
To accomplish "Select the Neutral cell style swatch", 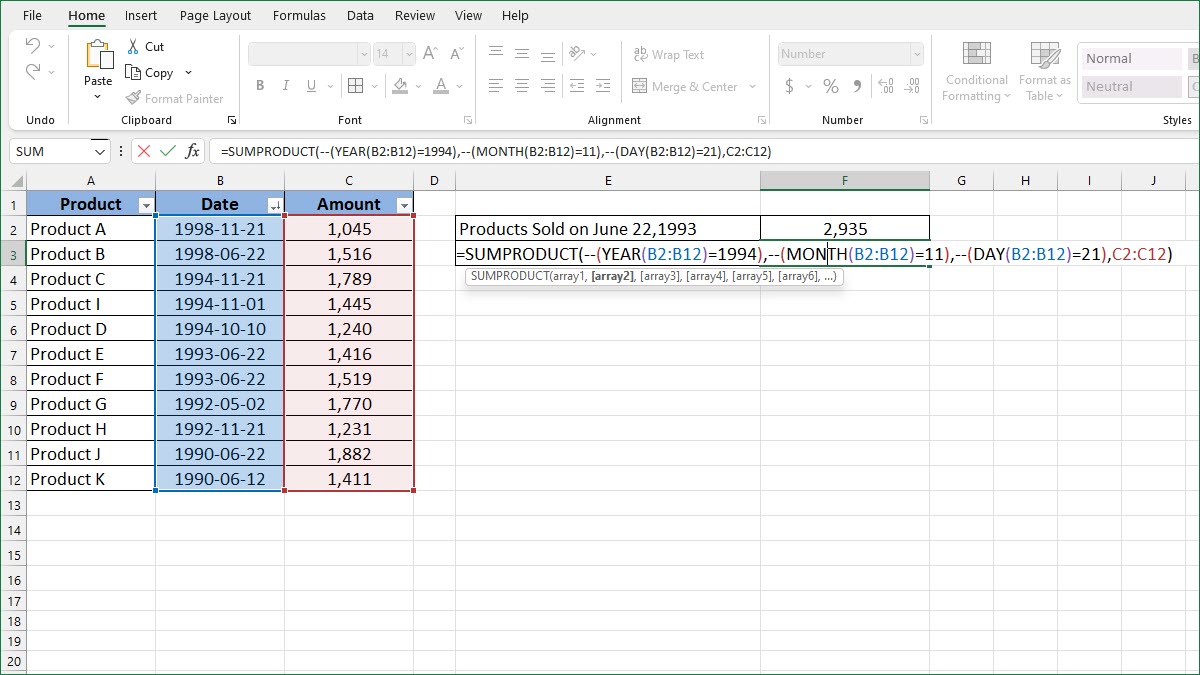I will click(x=1131, y=87).
